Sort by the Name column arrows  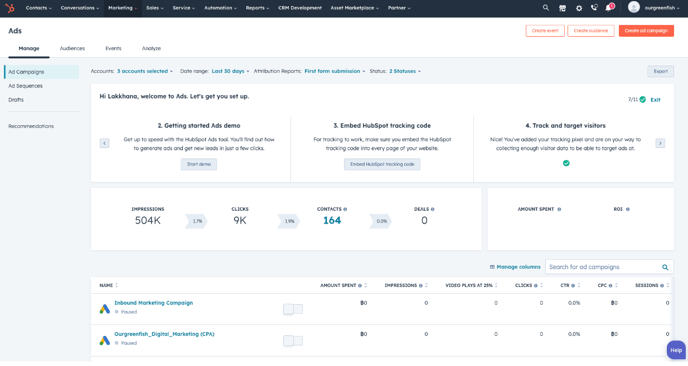(x=116, y=285)
